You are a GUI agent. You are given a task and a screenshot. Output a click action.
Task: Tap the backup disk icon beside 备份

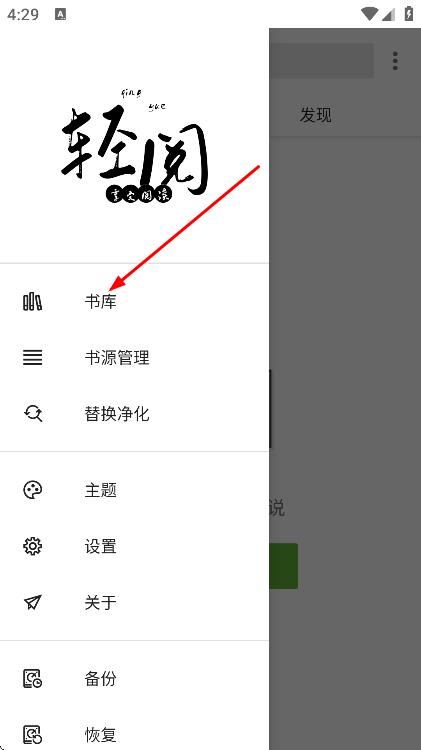(x=33, y=678)
